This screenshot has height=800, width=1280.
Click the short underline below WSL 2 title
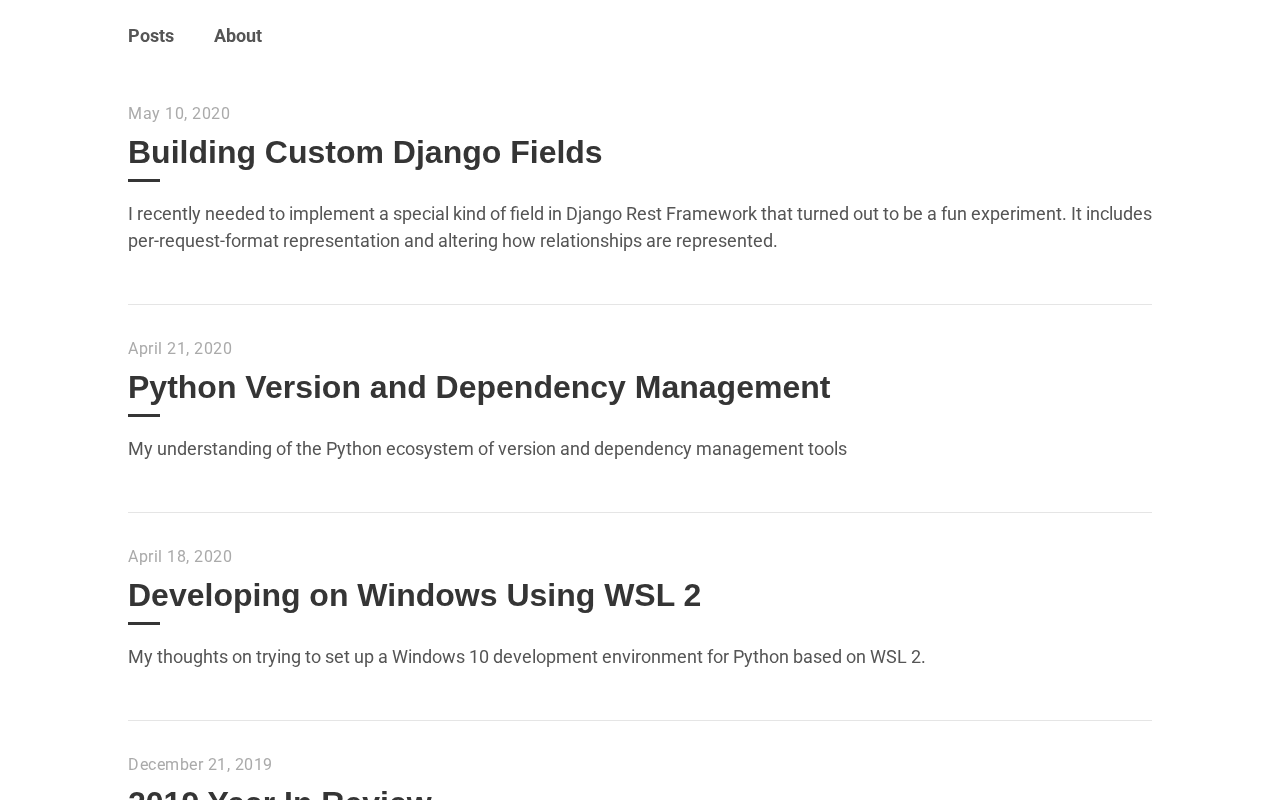[144, 623]
